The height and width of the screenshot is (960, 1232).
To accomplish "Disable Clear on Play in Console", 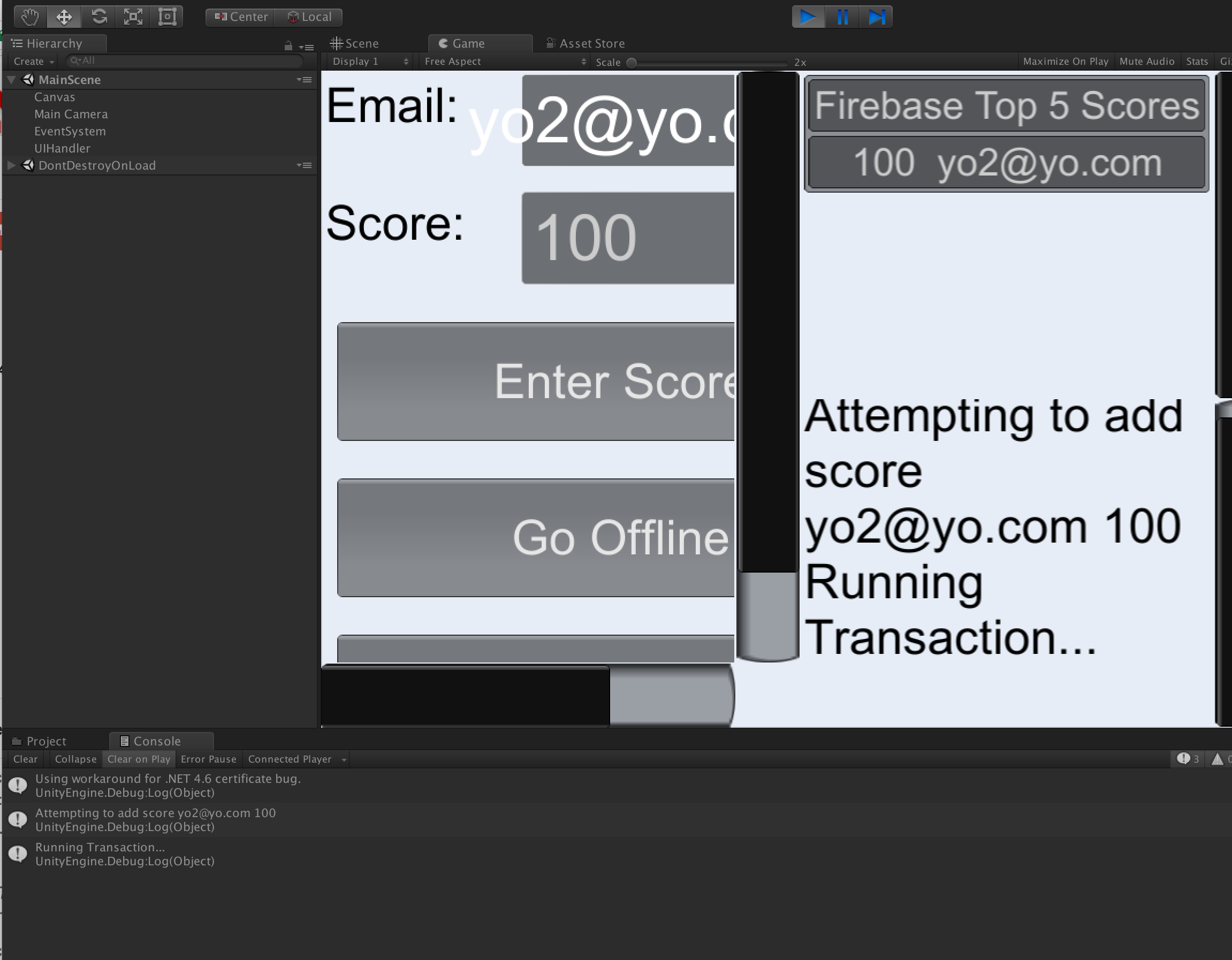I will [139, 759].
